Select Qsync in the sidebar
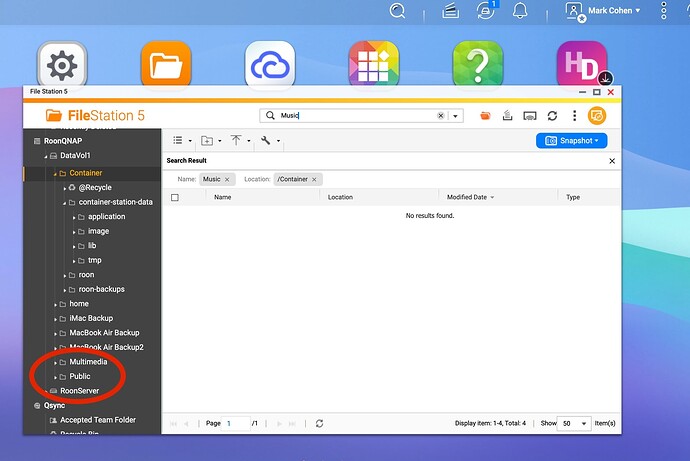The height and width of the screenshot is (461, 690). pyautogui.click(x=55, y=406)
